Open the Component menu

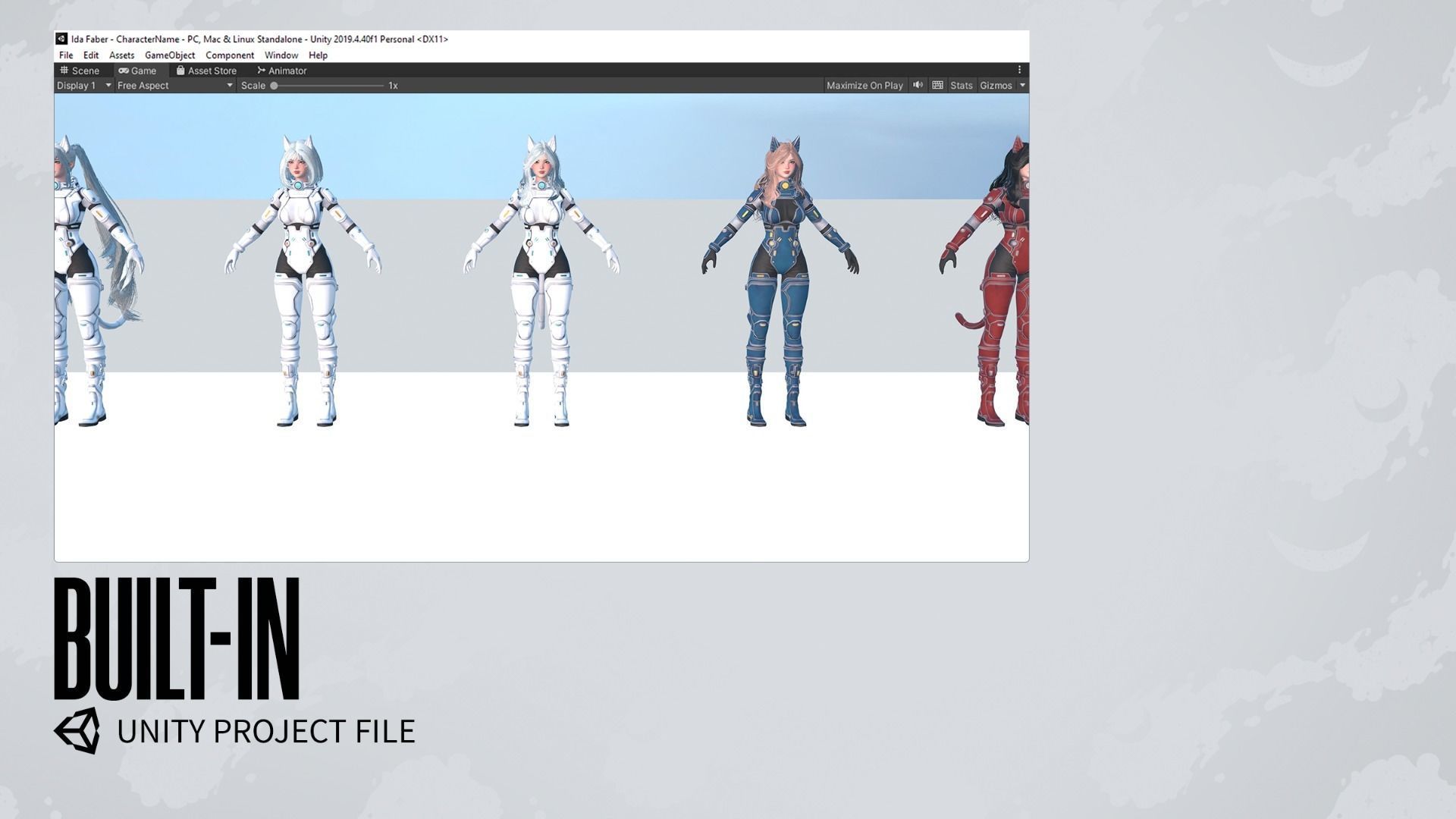point(230,55)
